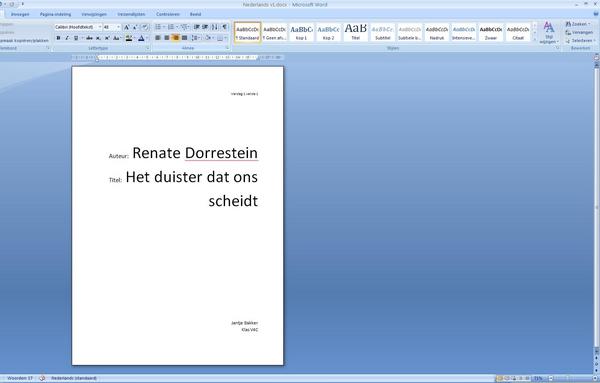Switch to Verzendlijsten tab
This screenshot has width=600, height=383.
pyautogui.click(x=131, y=14)
